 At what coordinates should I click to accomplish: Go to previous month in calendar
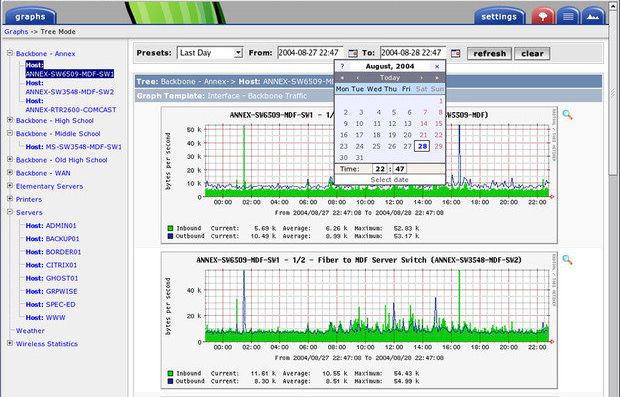tap(357, 78)
